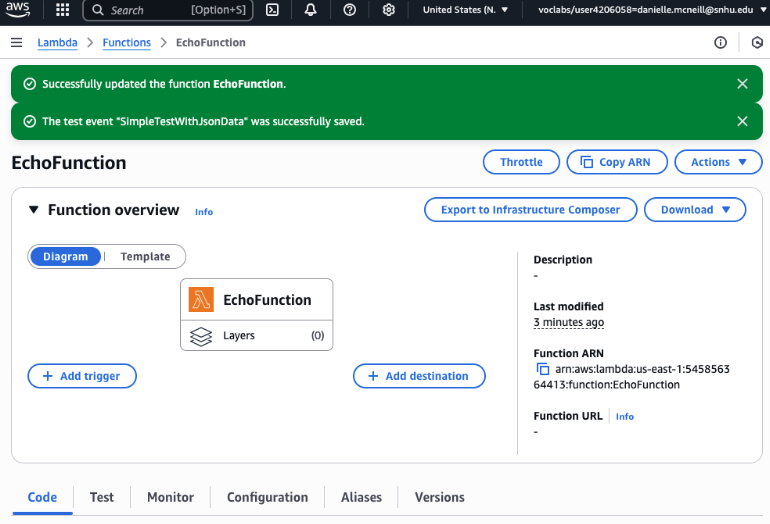Click the '3 minutes ago' timestamp
Image resolution: width=770 pixels, height=524 pixels.
click(x=569, y=322)
